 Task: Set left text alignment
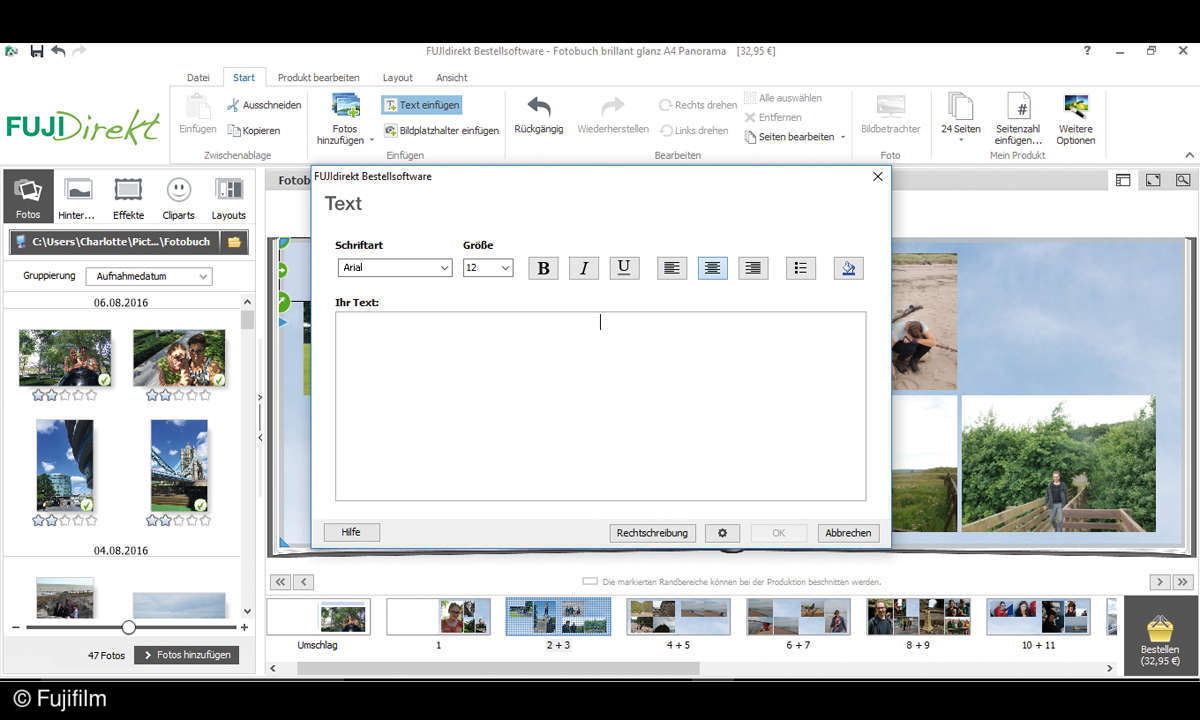(x=672, y=268)
